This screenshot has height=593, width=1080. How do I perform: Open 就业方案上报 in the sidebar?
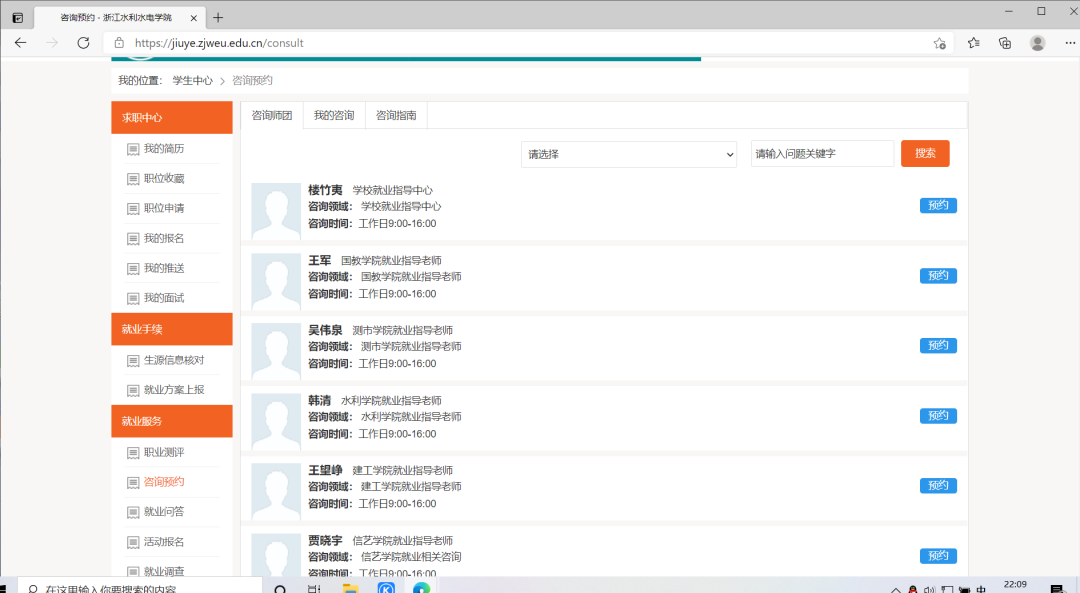[x=174, y=390]
